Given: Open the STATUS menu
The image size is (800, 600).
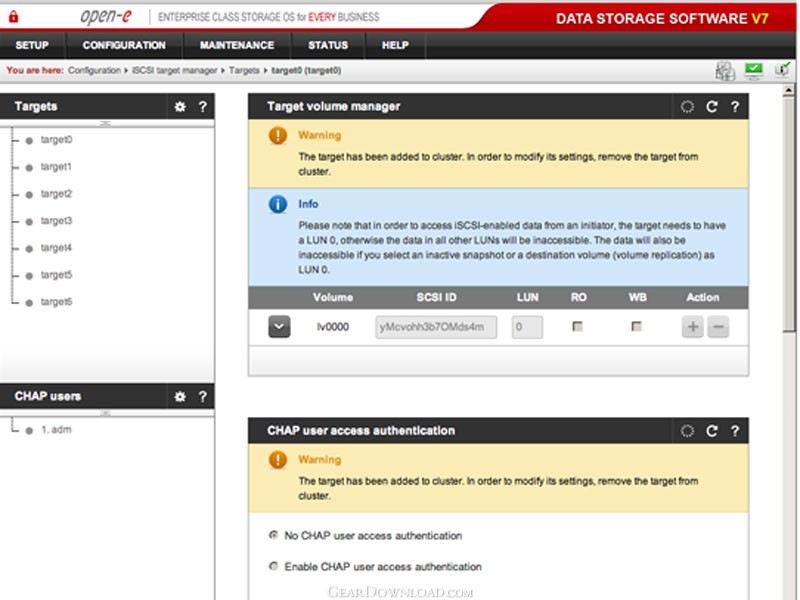Looking at the screenshot, I should click(x=328, y=45).
